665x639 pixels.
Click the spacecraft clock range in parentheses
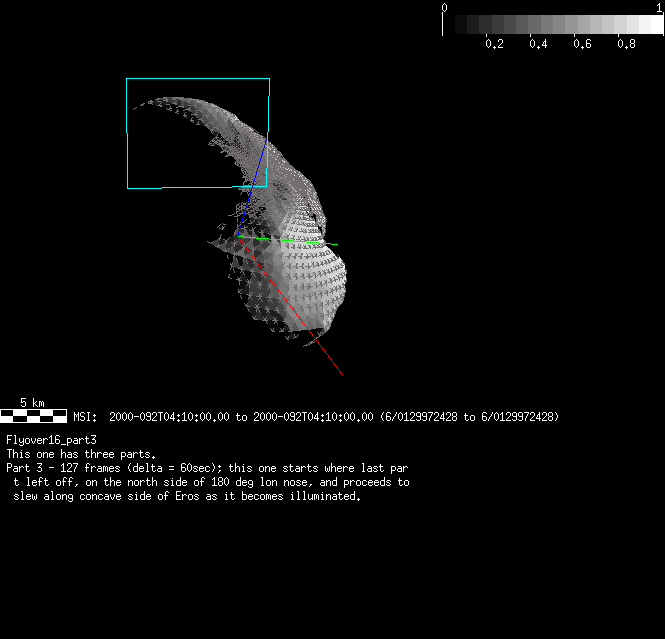[x=468, y=416]
